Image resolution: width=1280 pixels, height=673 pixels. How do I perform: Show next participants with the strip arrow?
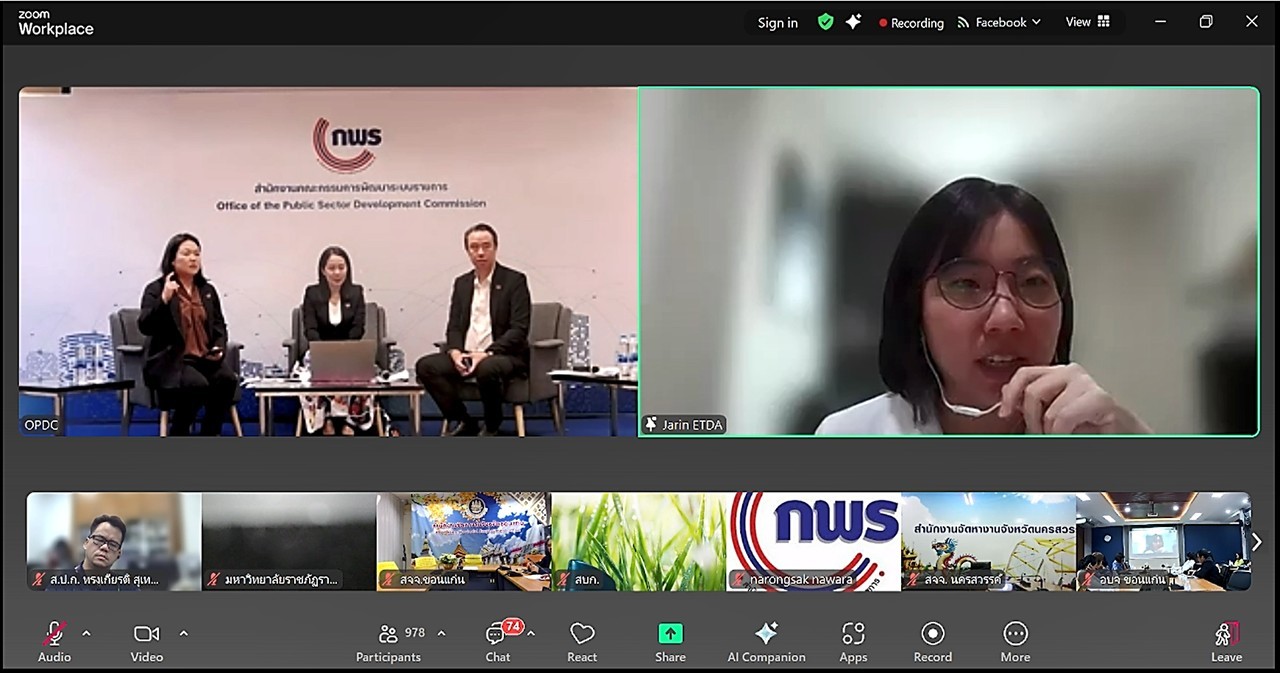[1257, 542]
